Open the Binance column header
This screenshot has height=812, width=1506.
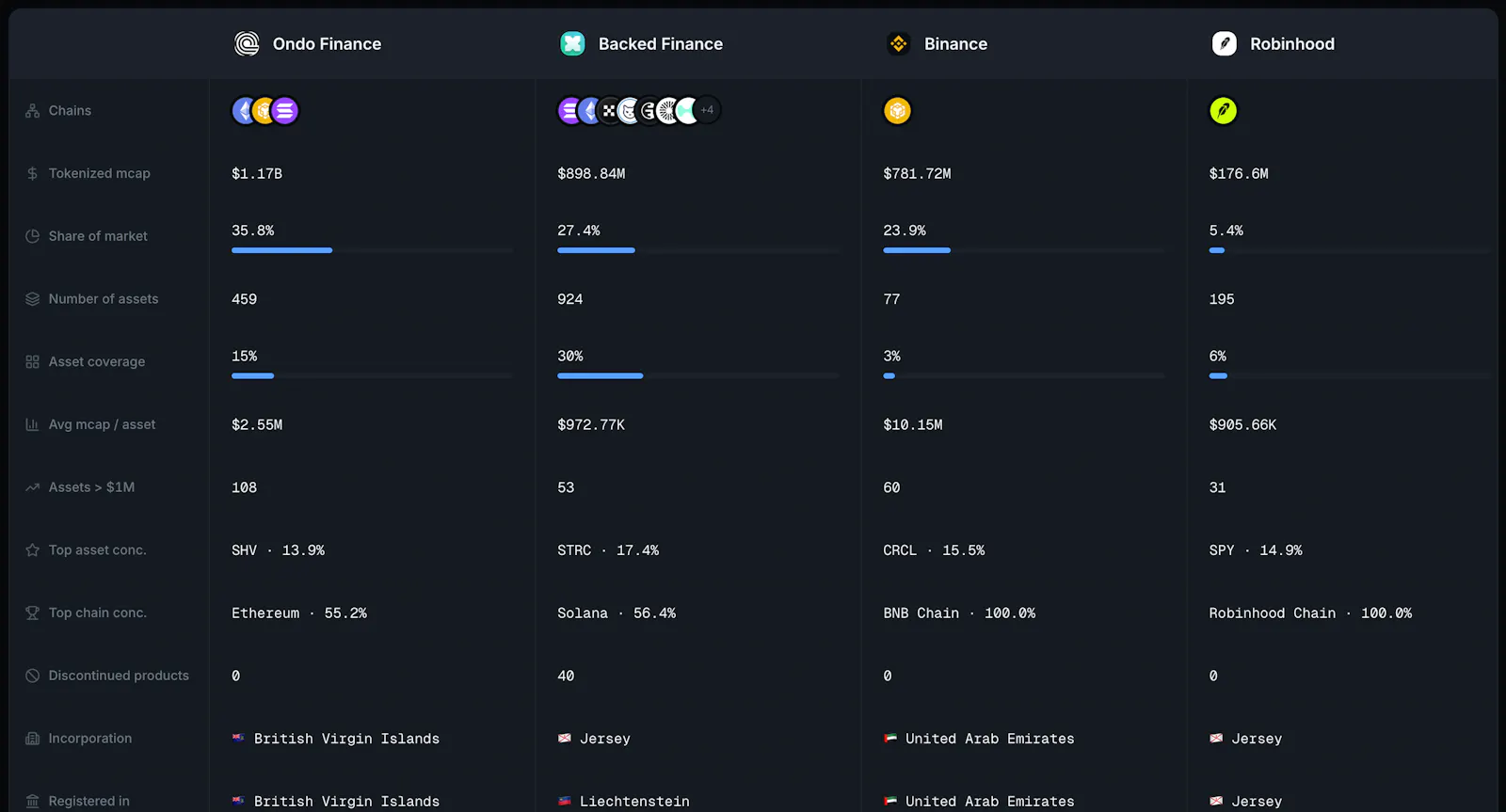click(955, 44)
